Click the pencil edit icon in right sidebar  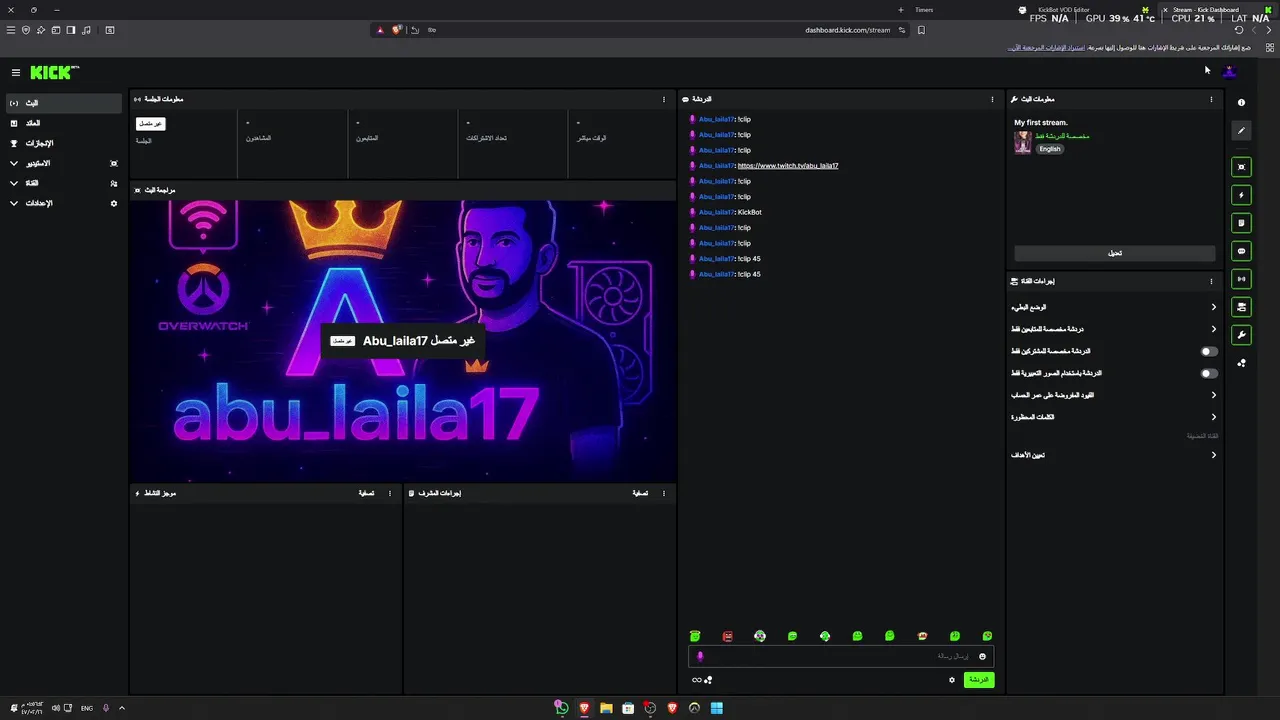(1241, 130)
